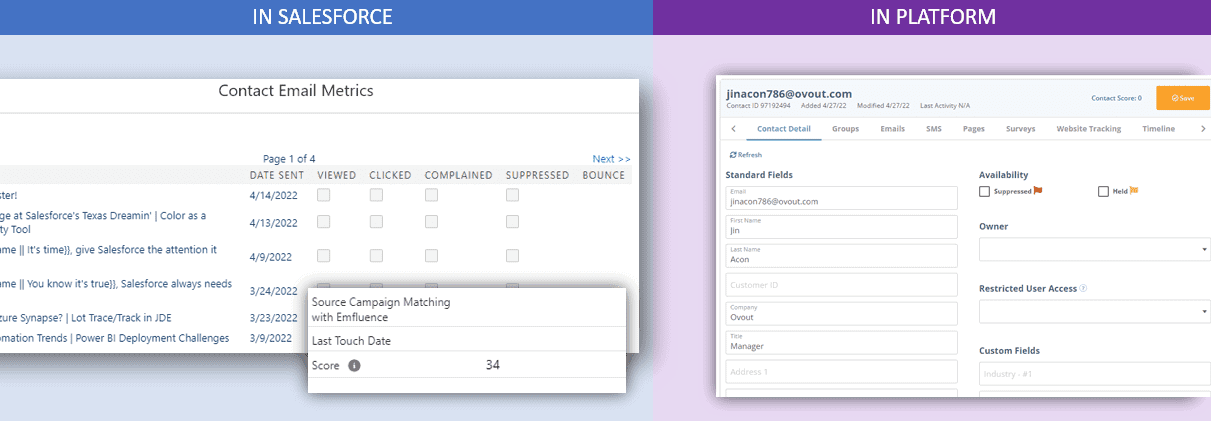Click the yellow Held flag icon
The height and width of the screenshot is (421, 1211).
tap(1135, 191)
